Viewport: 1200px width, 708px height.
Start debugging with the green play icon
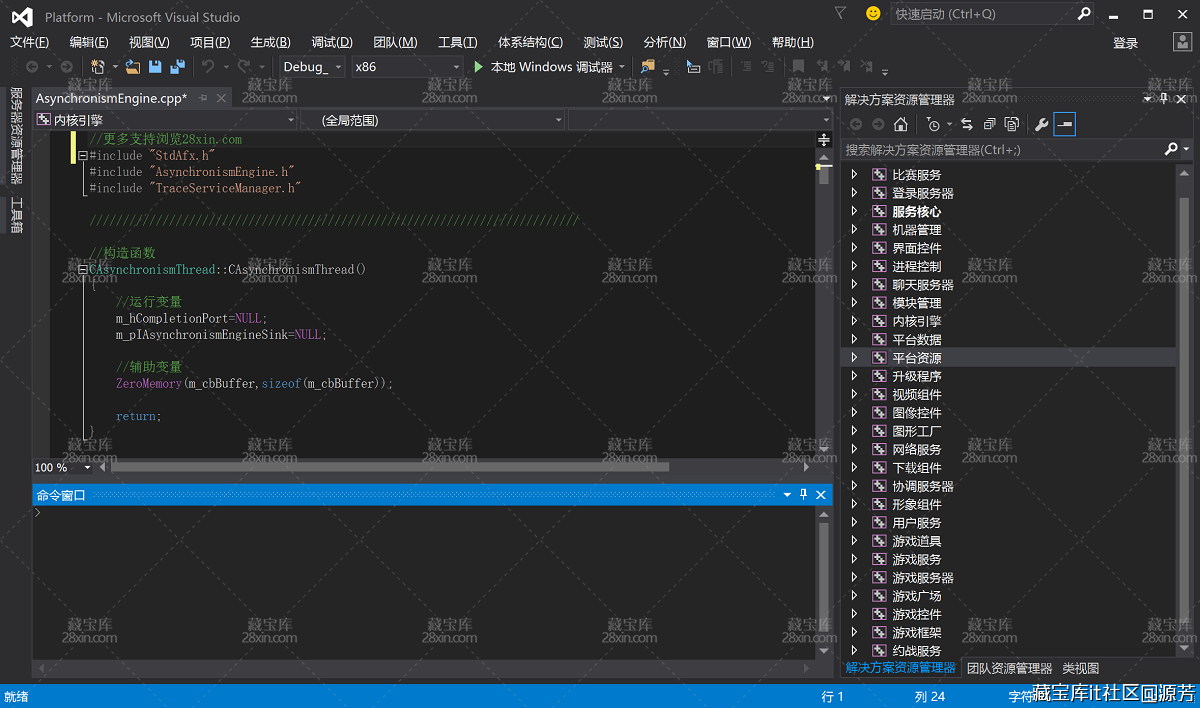478,67
